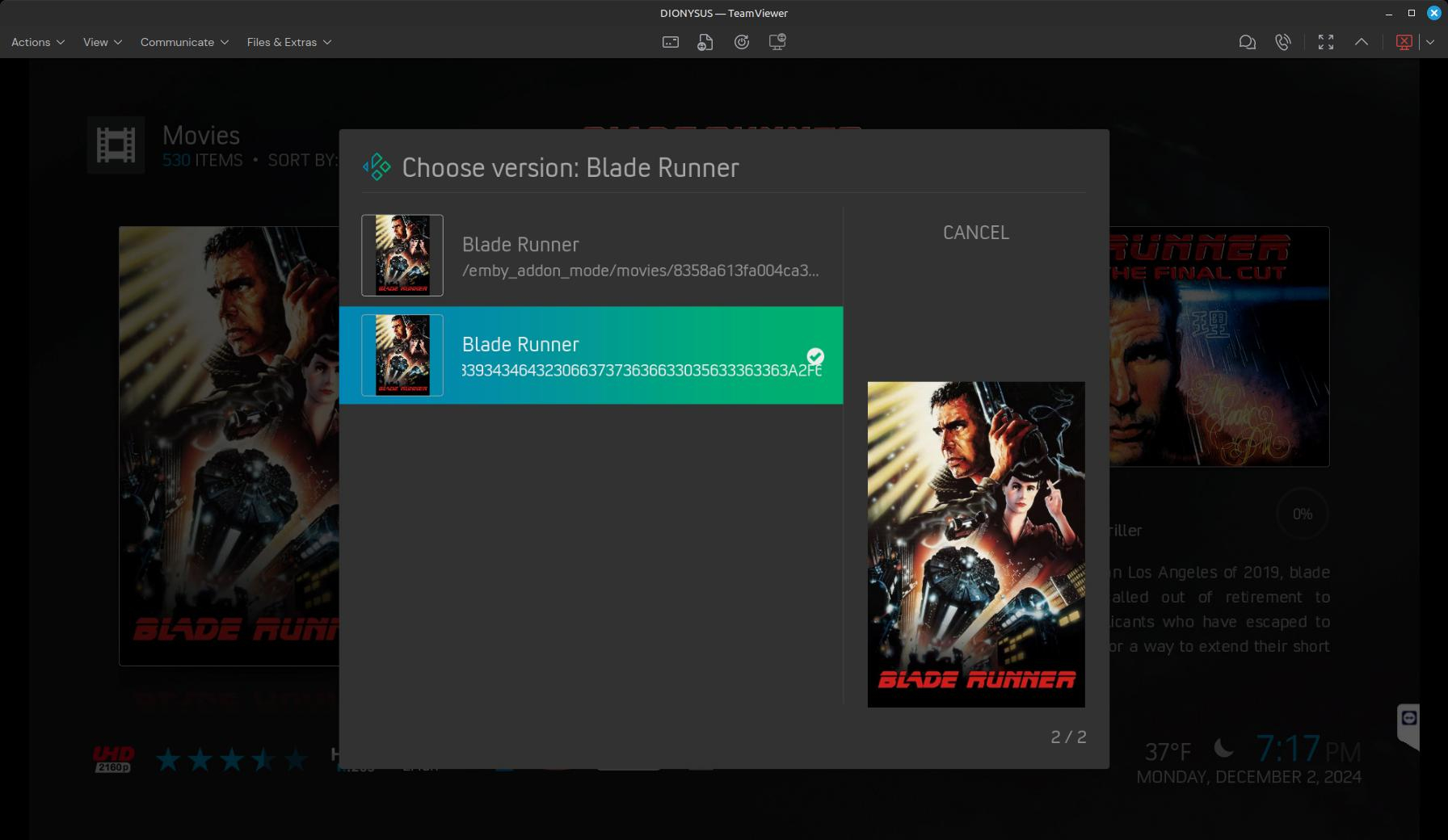Open the Actions dropdown menu
This screenshot has height=840, width=1448.
pyautogui.click(x=37, y=42)
